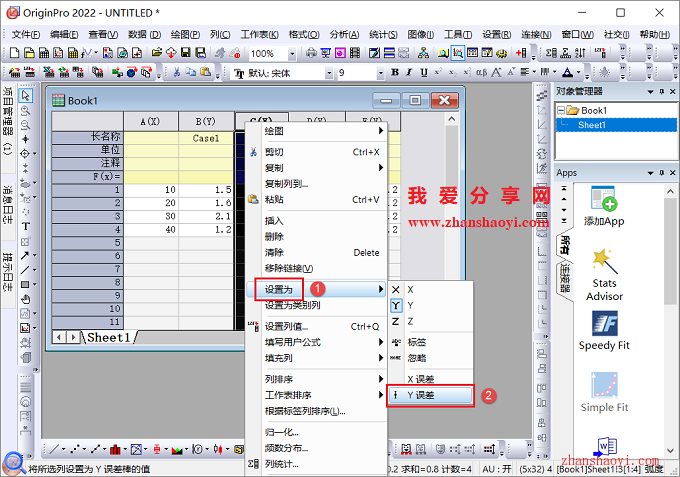Click the column statistics sigma icon
680x477 pixels.
(x=551, y=53)
